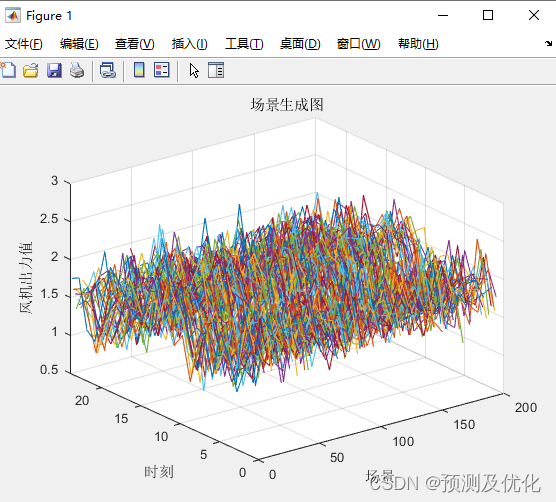This screenshot has height=502, width=556.
Task: Click the axis label 时刻
Action: click(x=159, y=472)
